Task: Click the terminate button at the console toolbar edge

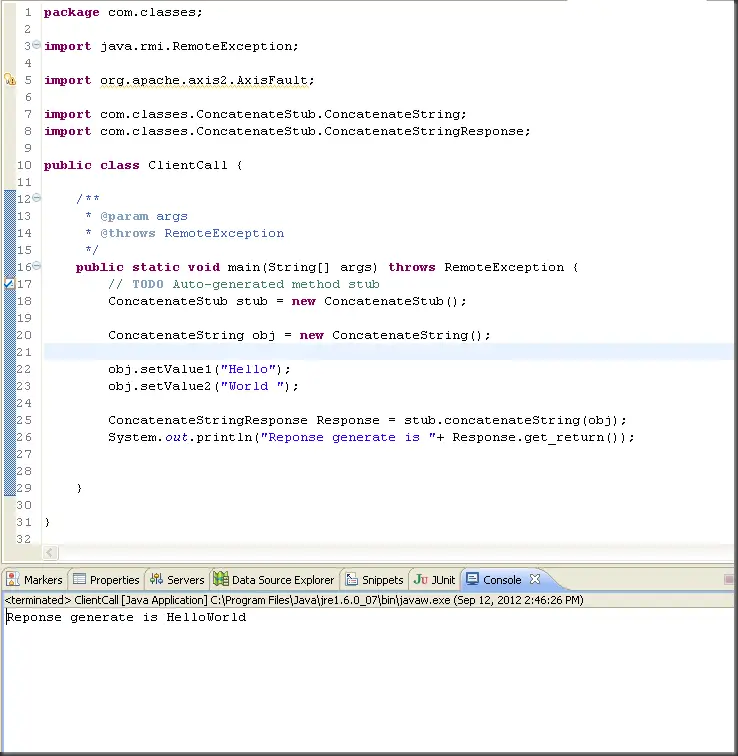Action: coord(729,579)
